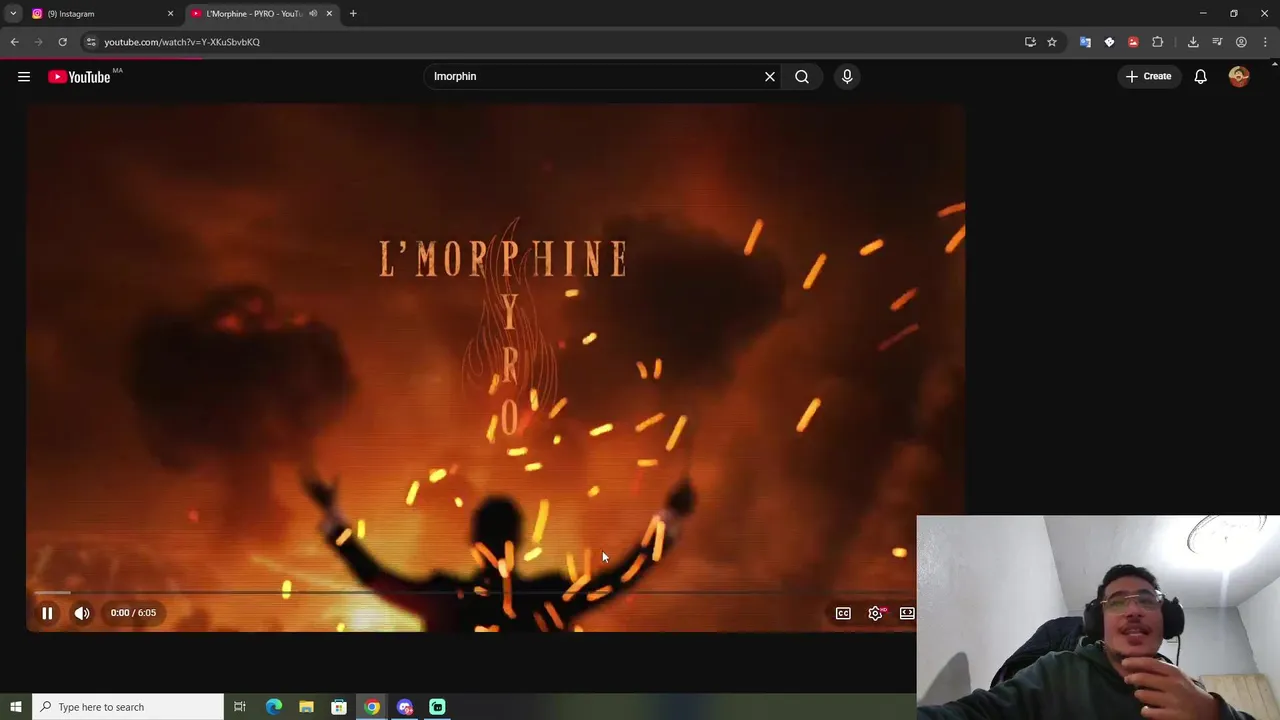This screenshot has height=720, width=1280.
Task: Search with voice microphone
Action: pos(847,76)
